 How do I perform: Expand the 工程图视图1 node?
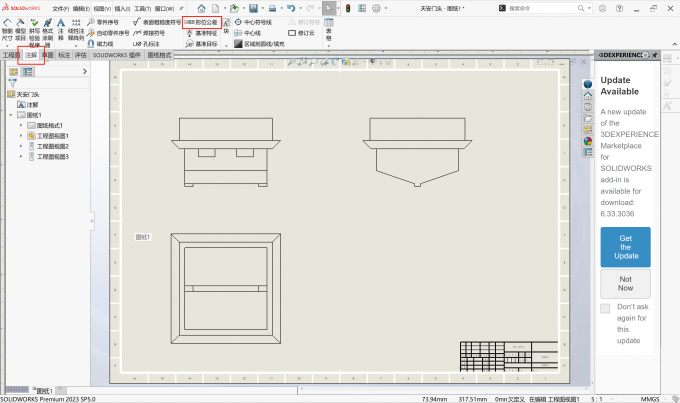pos(21,136)
